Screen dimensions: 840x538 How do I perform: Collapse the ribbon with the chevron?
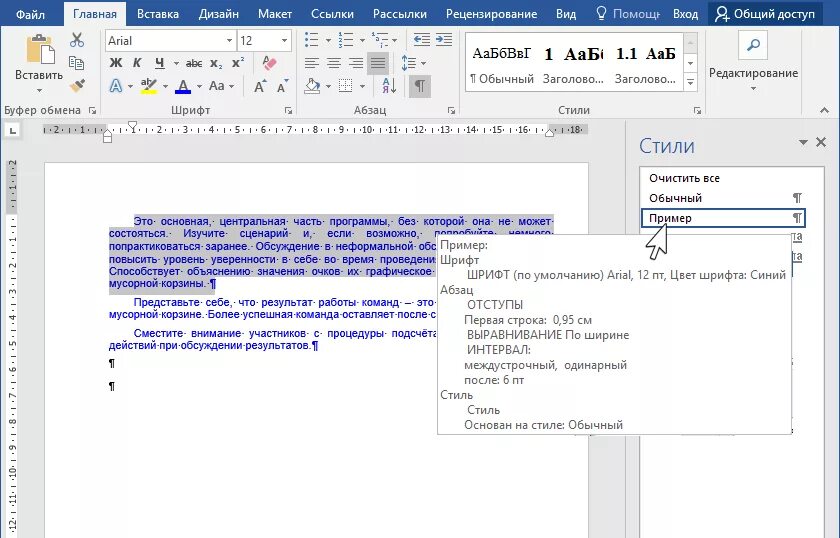click(824, 110)
